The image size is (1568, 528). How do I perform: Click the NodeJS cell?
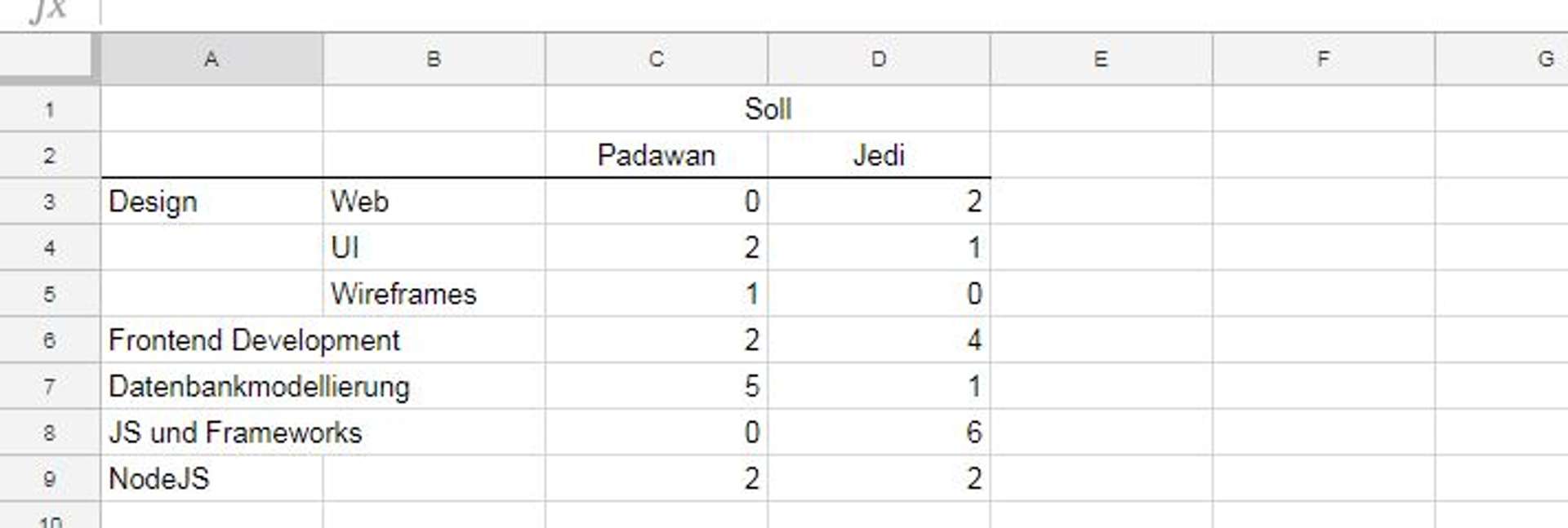pyautogui.click(x=212, y=480)
